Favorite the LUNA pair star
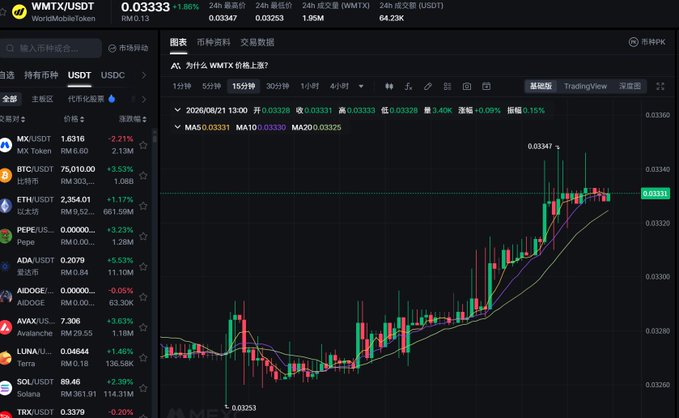 143,358
